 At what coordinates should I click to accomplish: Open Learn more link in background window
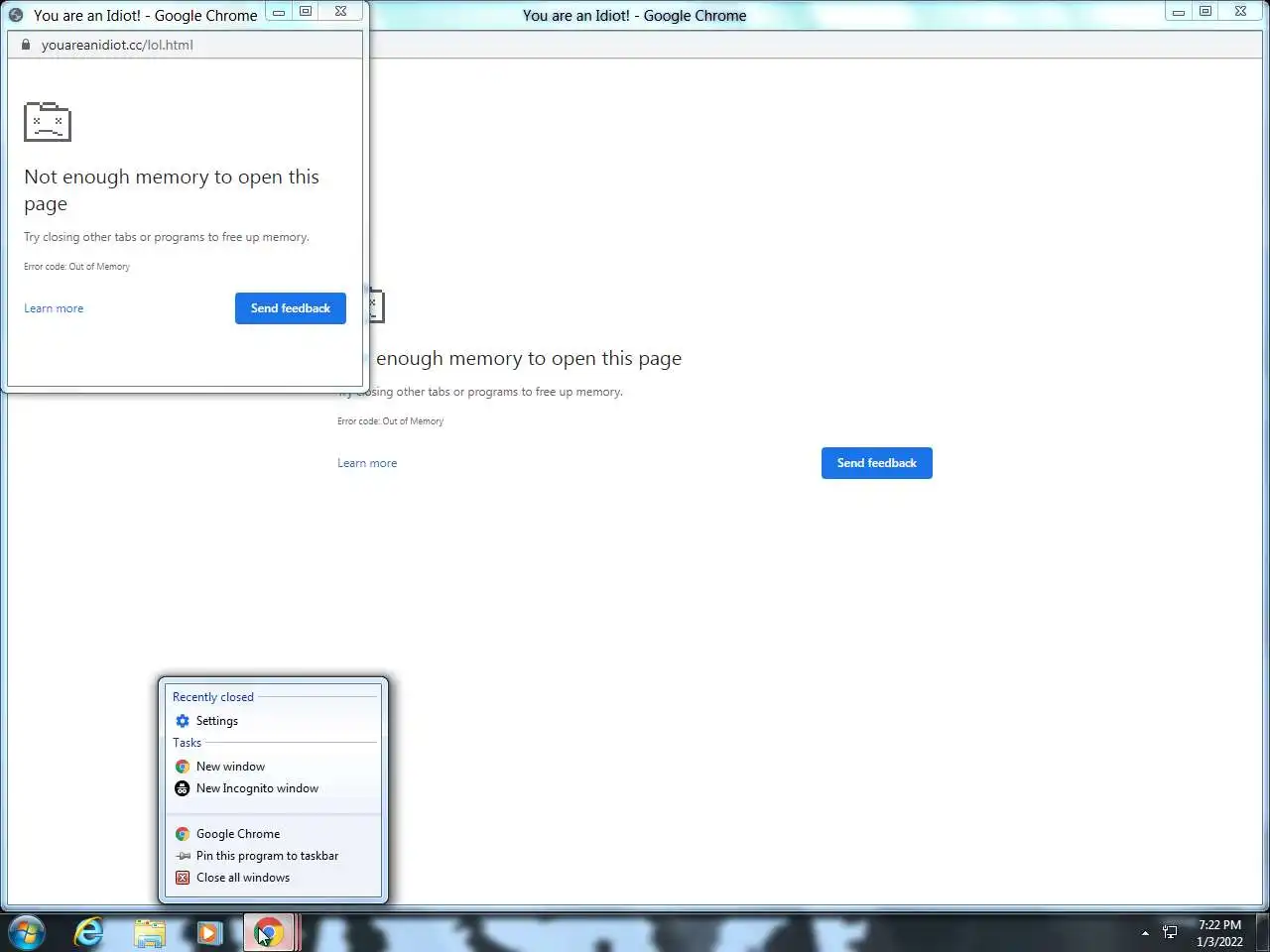click(x=367, y=463)
